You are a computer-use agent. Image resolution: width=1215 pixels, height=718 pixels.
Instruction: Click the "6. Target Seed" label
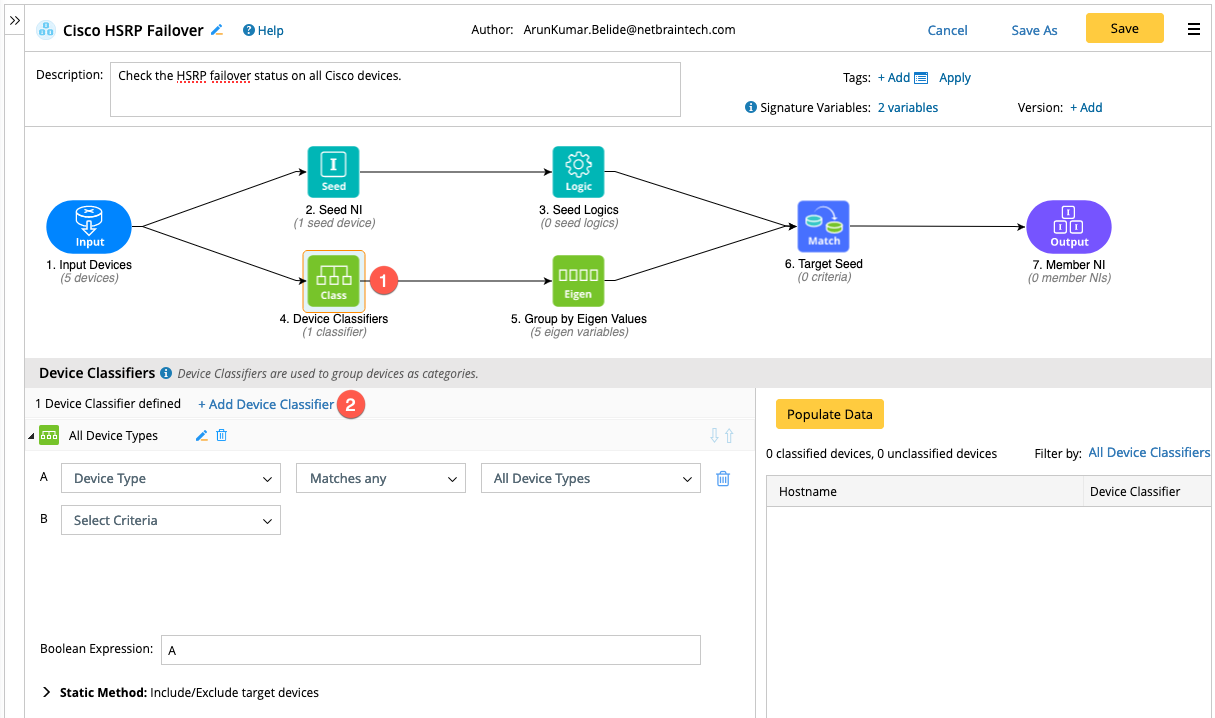point(824,264)
